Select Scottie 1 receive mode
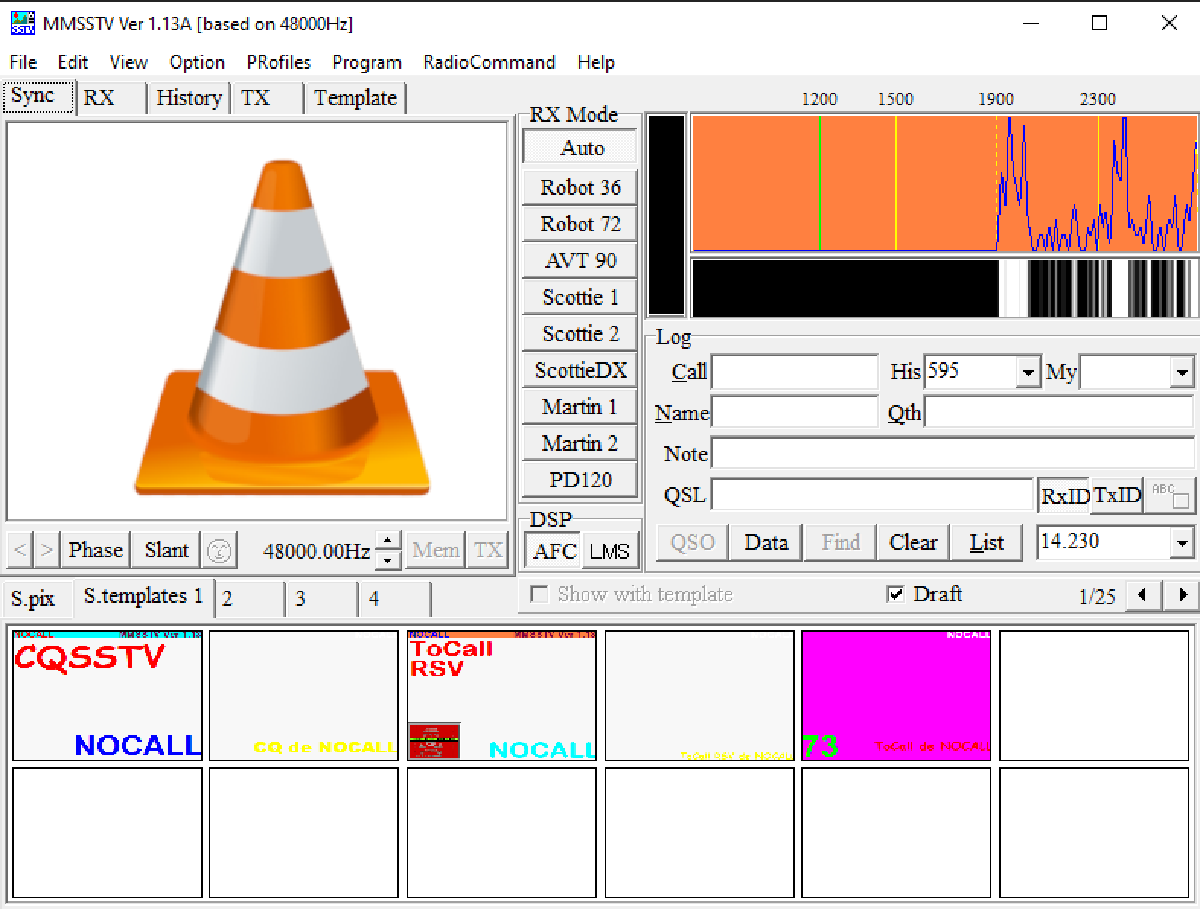The width and height of the screenshot is (1200, 909). click(x=578, y=296)
